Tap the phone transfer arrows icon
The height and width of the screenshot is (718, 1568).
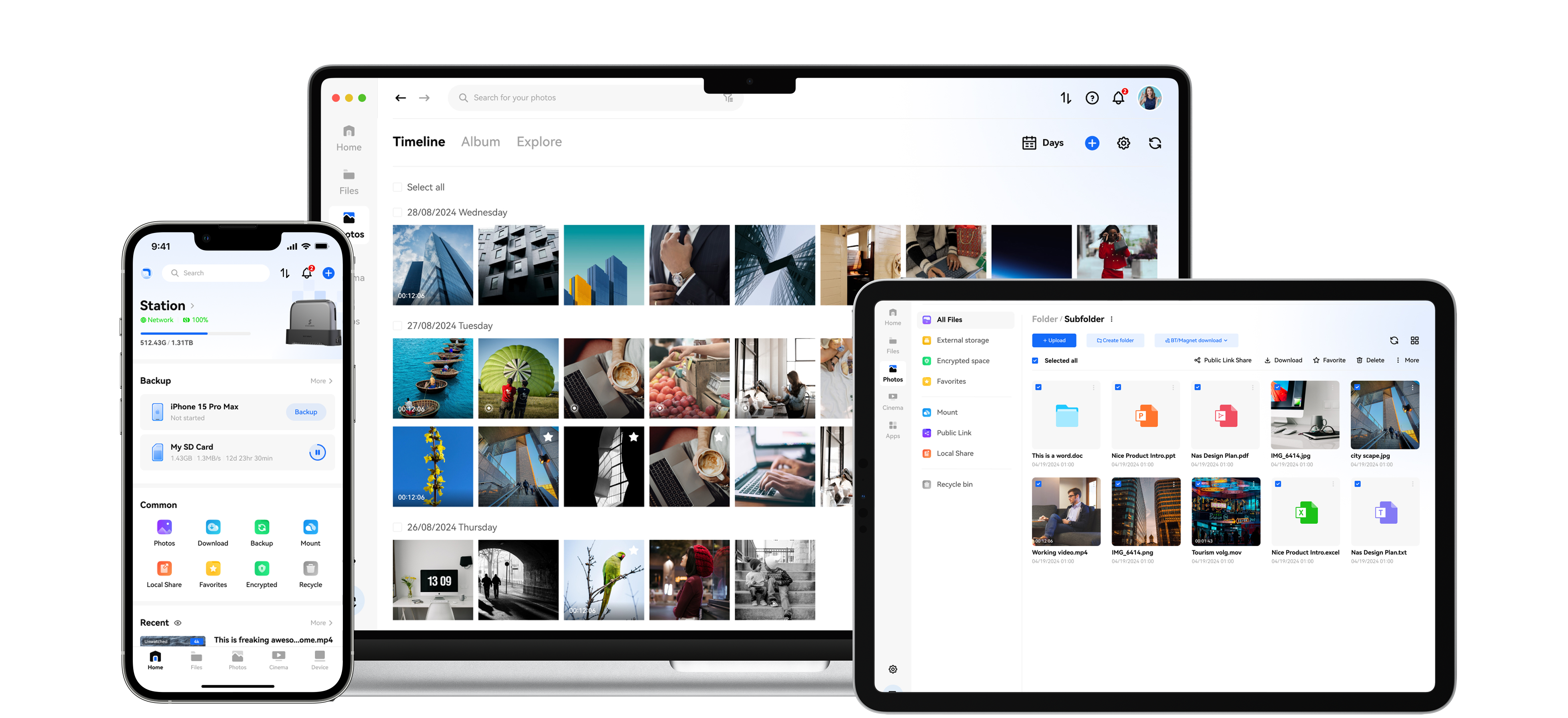click(285, 273)
